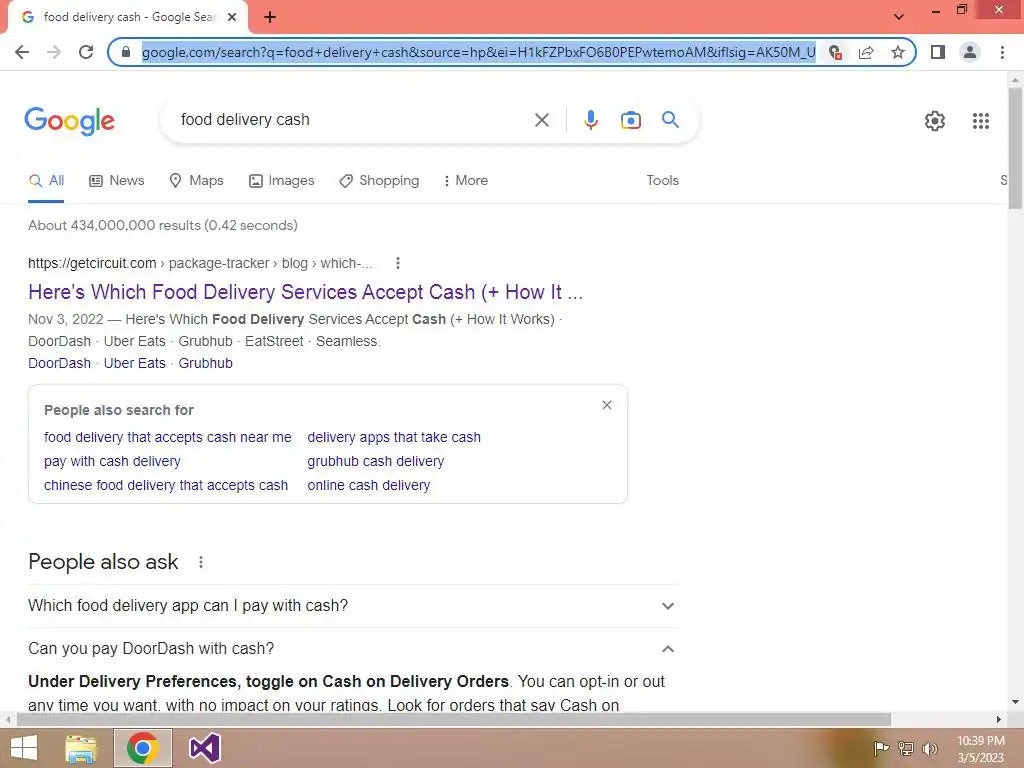Open the blocked content icon in address bar
The width and height of the screenshot is (1024, 768).
tap(835, 52)
